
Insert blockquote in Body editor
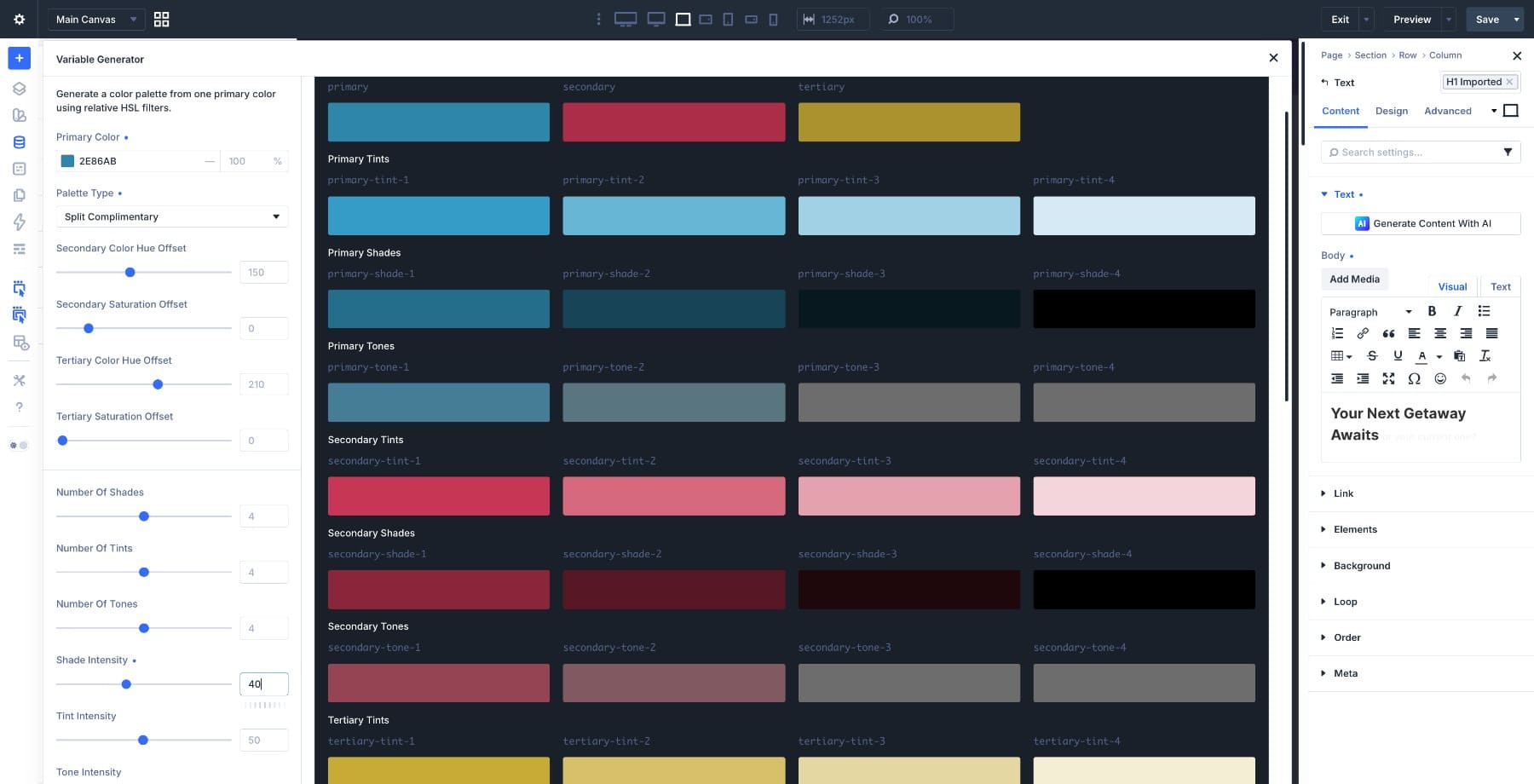pyautogui.click(x=1388, y=333)
